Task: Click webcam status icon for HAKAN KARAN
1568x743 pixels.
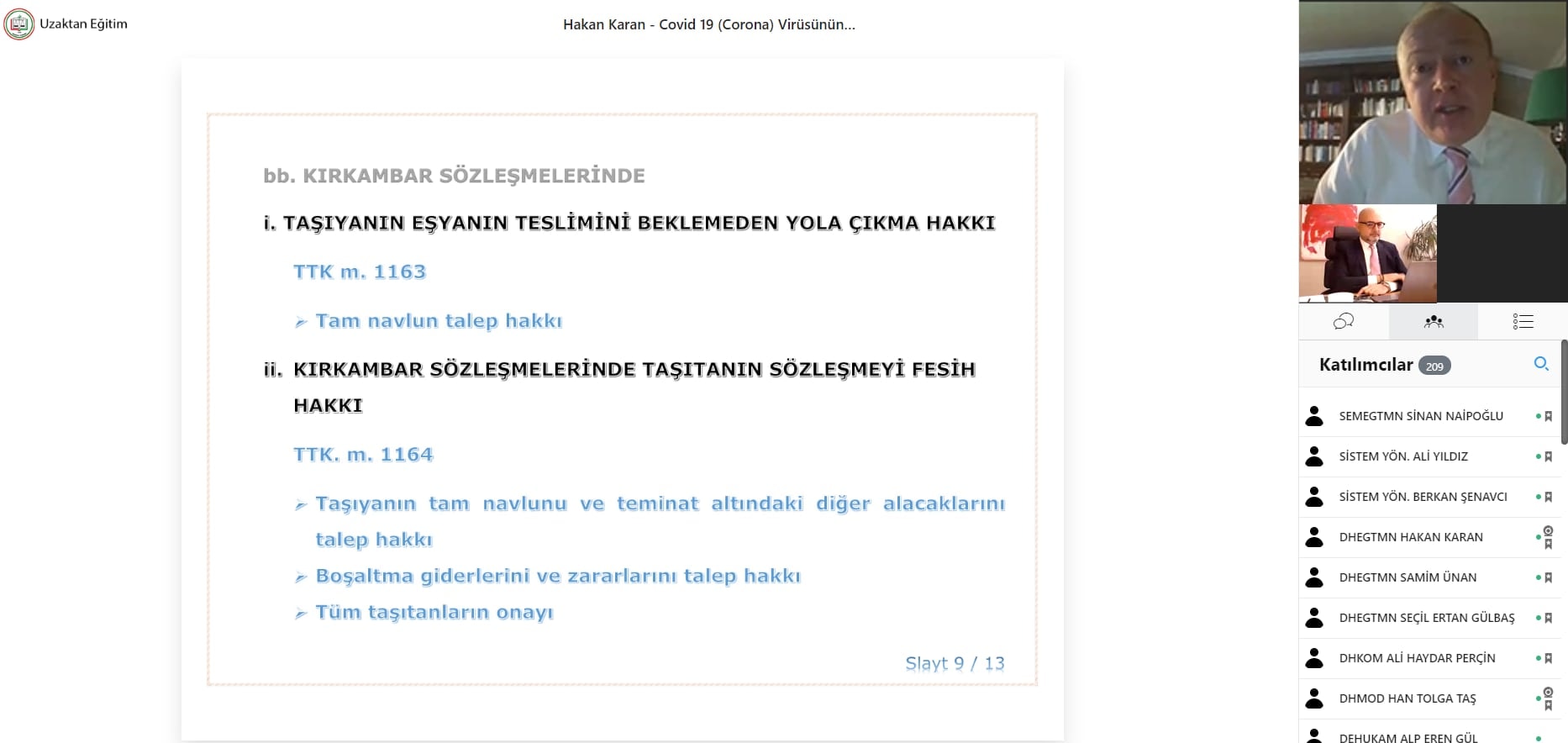Action: pyautogui.click(x=1548, y=530)
